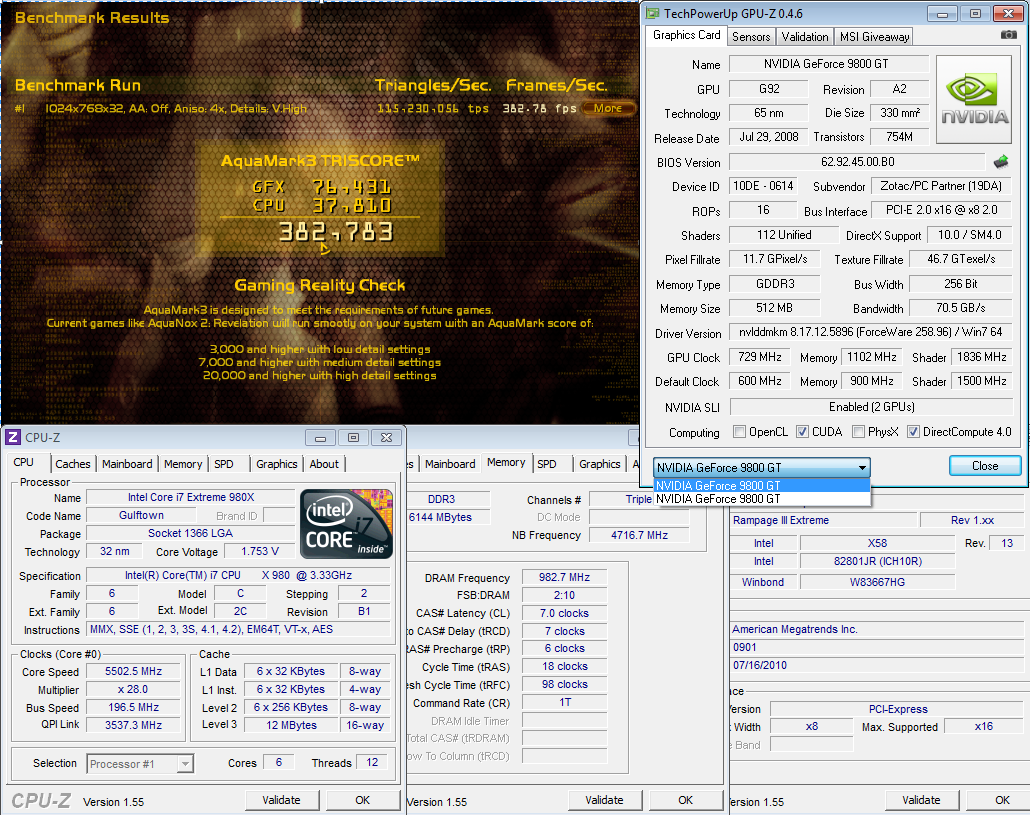The width and height of the screenshot is (1030, 815).
Task: Minimize the front CPU-Z window
Action: tap(321, 437)
